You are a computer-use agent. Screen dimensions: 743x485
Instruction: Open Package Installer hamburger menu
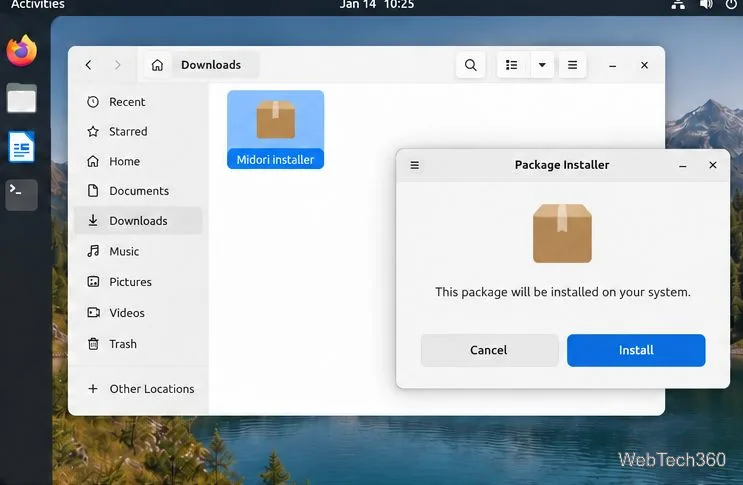pyautogui.click(x=415, y=165)
